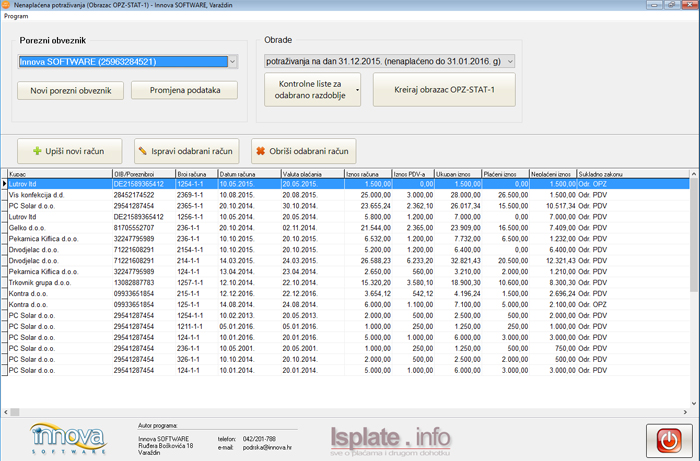Screen dimensions: 700x461
Task: Click invoice number 2365-1-1
Action: 190,206
